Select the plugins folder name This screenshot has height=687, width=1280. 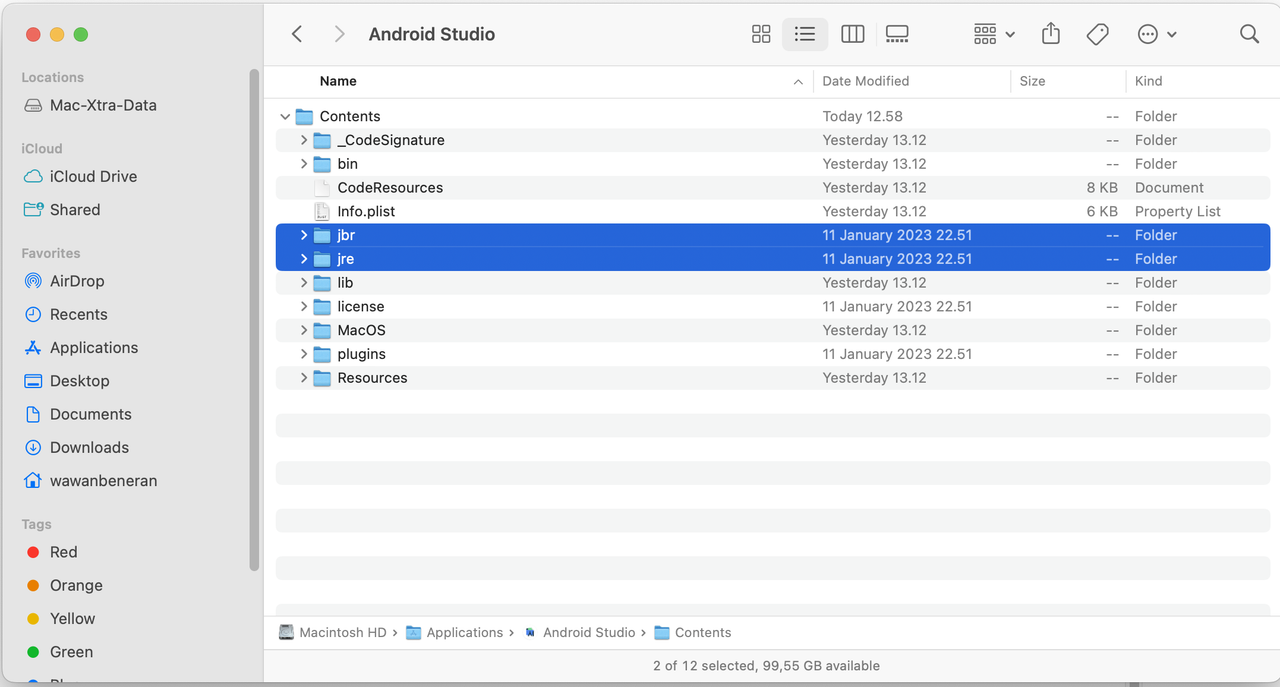pos(361,354)
